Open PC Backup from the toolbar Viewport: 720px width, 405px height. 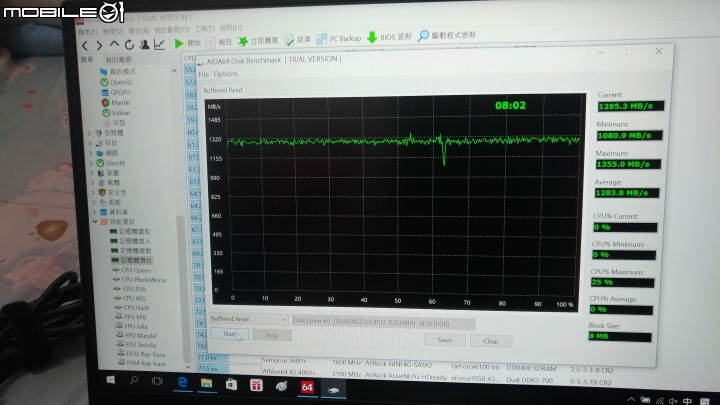click(x=339, y=39)
